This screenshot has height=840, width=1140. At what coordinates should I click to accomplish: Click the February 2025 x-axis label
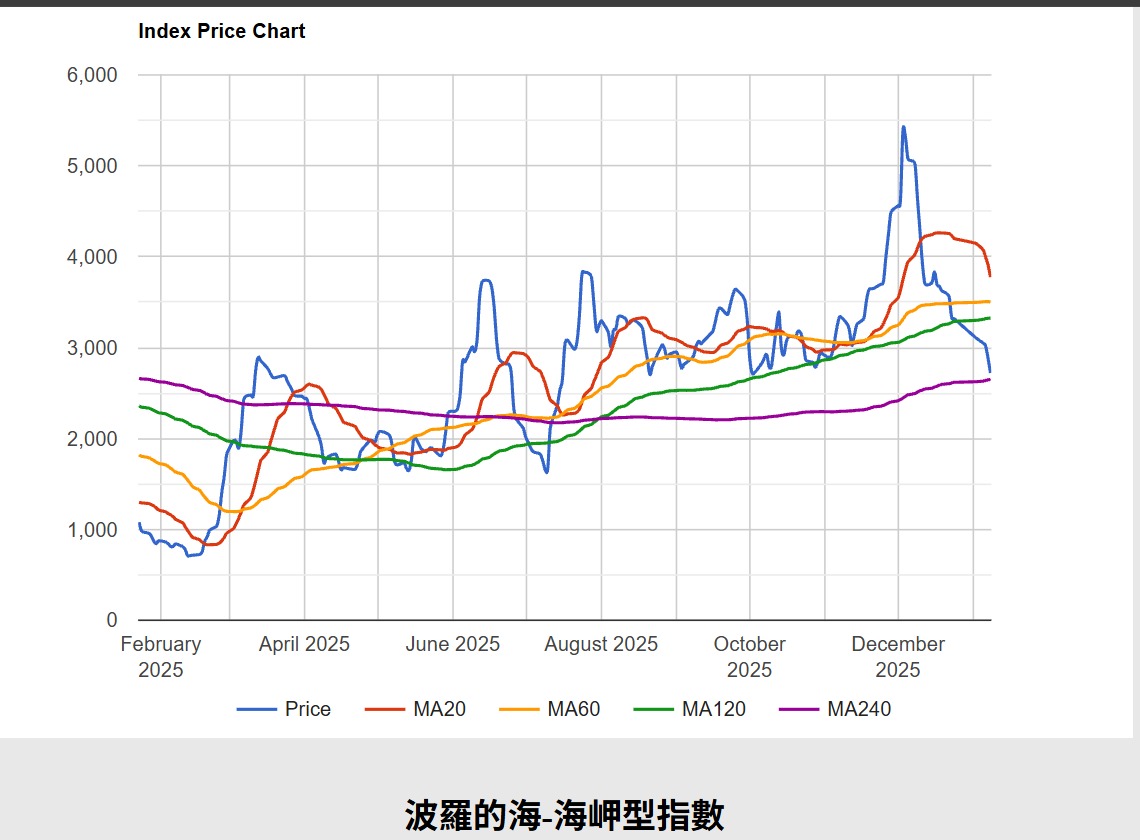pos(160,656)
